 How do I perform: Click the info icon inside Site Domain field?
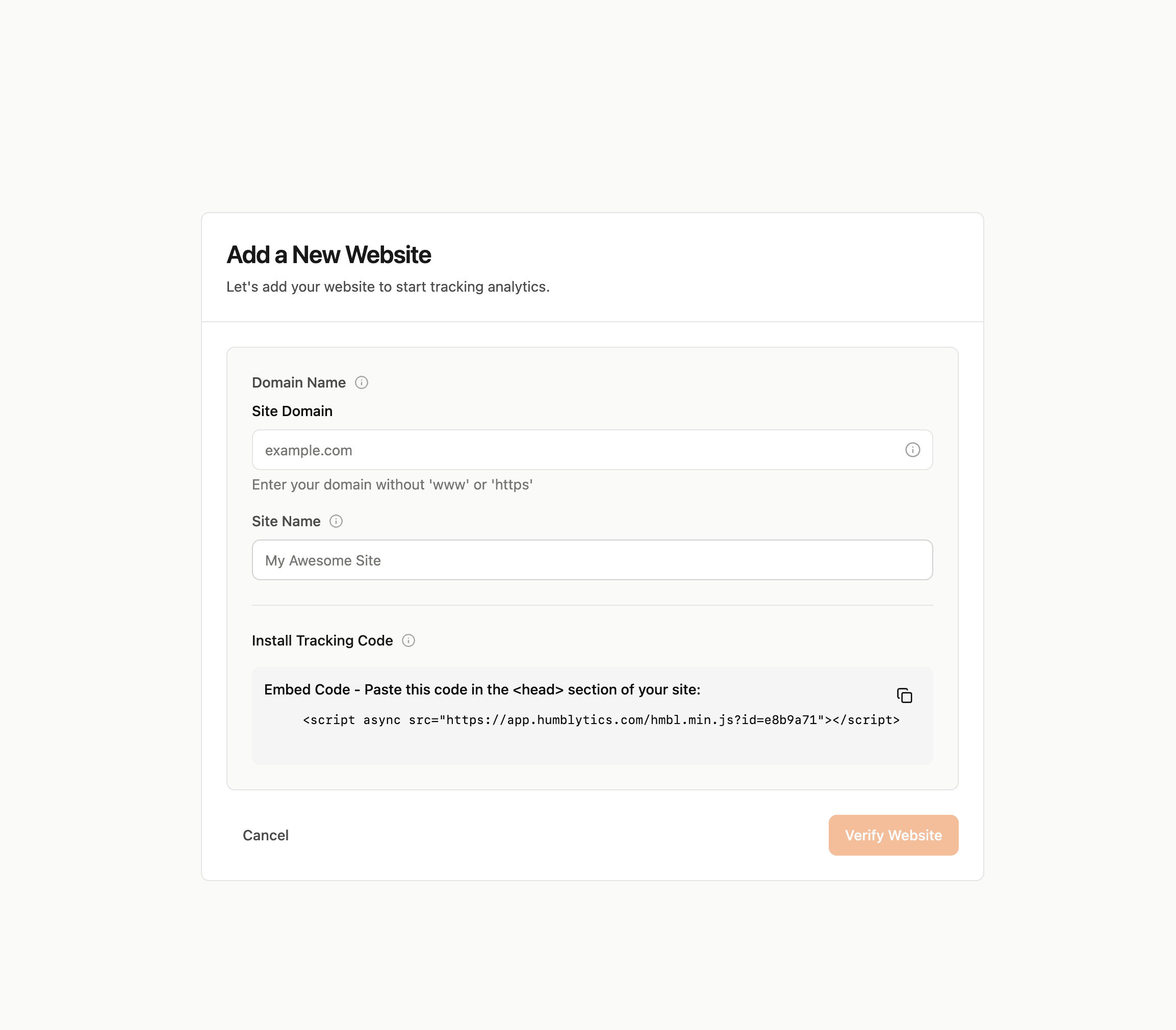[x=912, y=449]
